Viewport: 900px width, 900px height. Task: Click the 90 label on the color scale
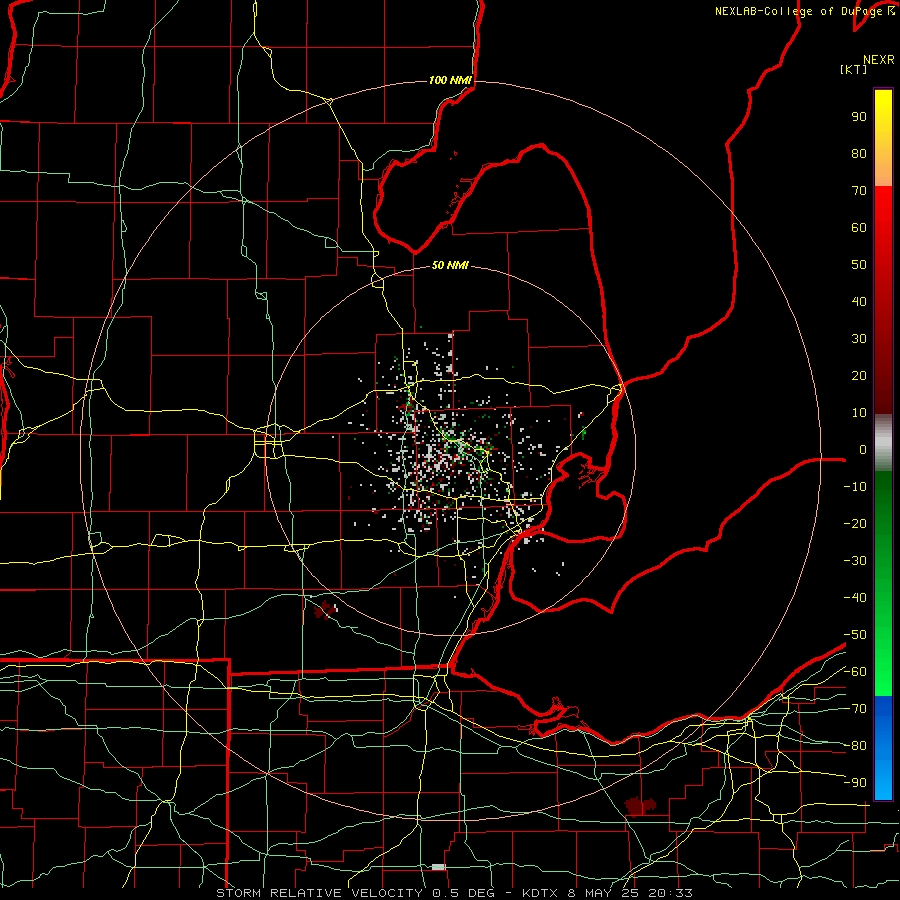point(859,117)
